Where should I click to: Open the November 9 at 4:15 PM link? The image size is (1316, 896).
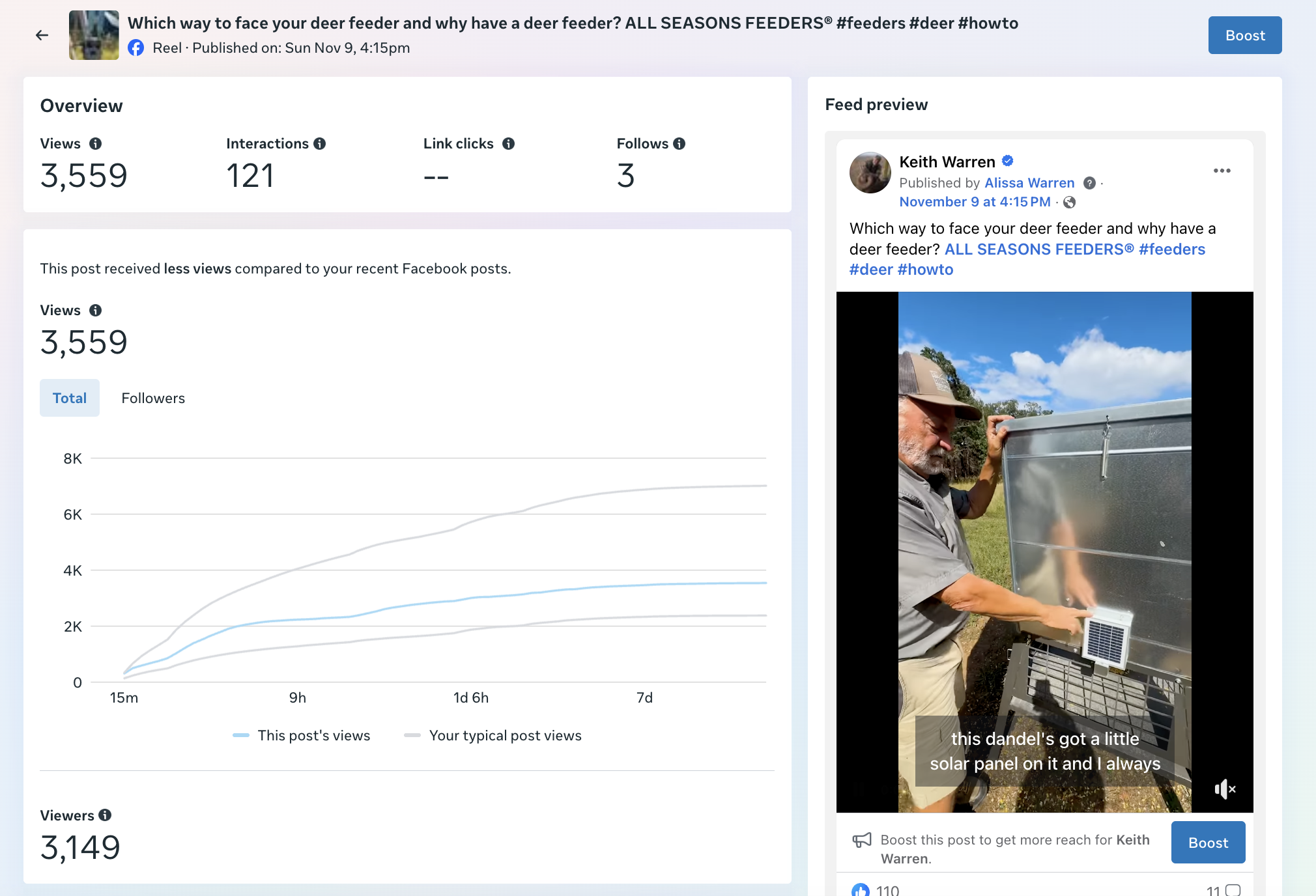click(975, 202)
